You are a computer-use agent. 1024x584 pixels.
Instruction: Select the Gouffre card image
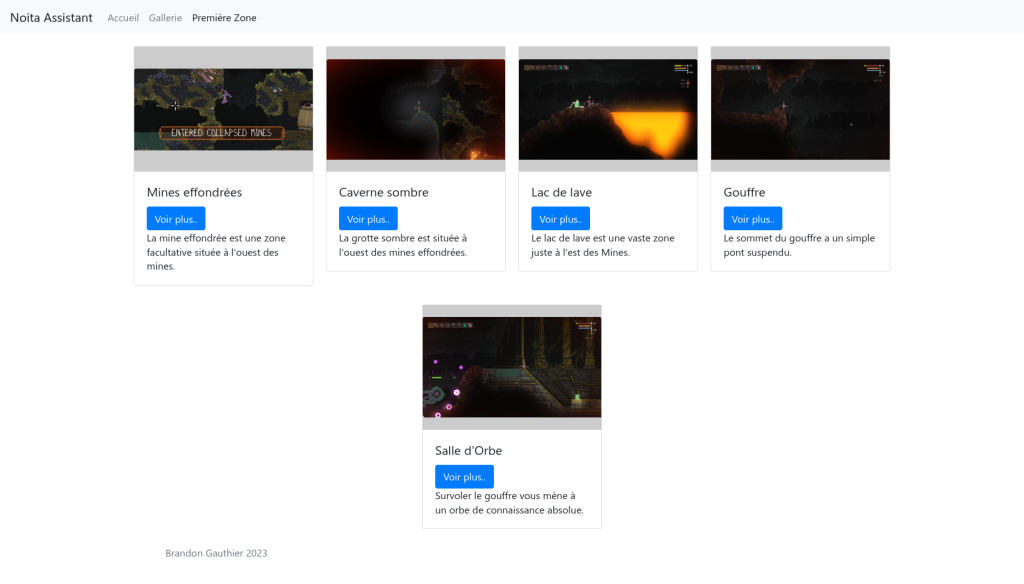(x=799, y=109)
